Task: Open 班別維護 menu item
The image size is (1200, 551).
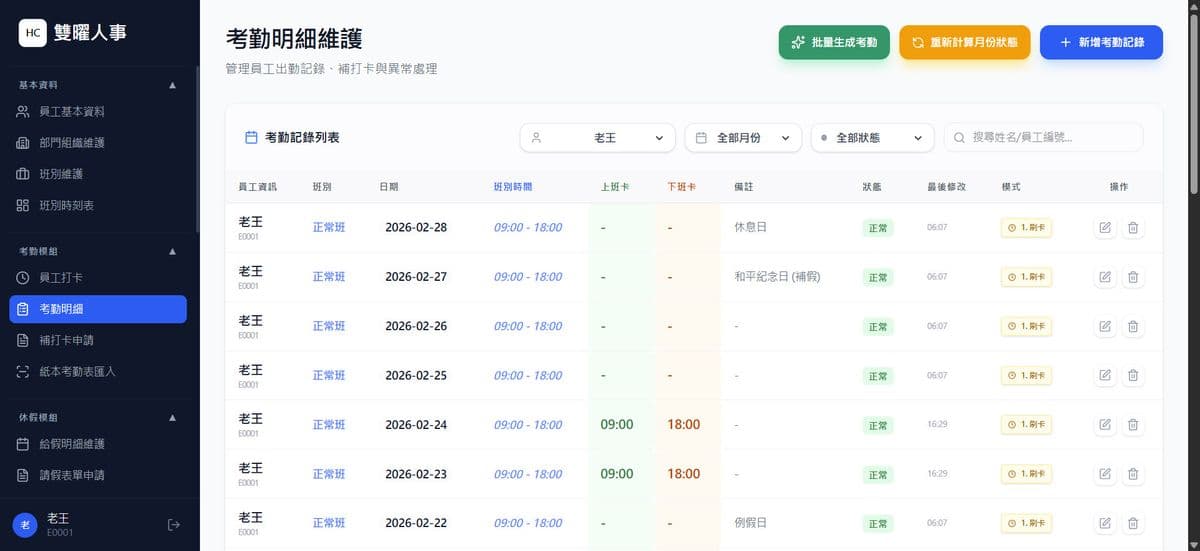Action: [x=98, y=174]
